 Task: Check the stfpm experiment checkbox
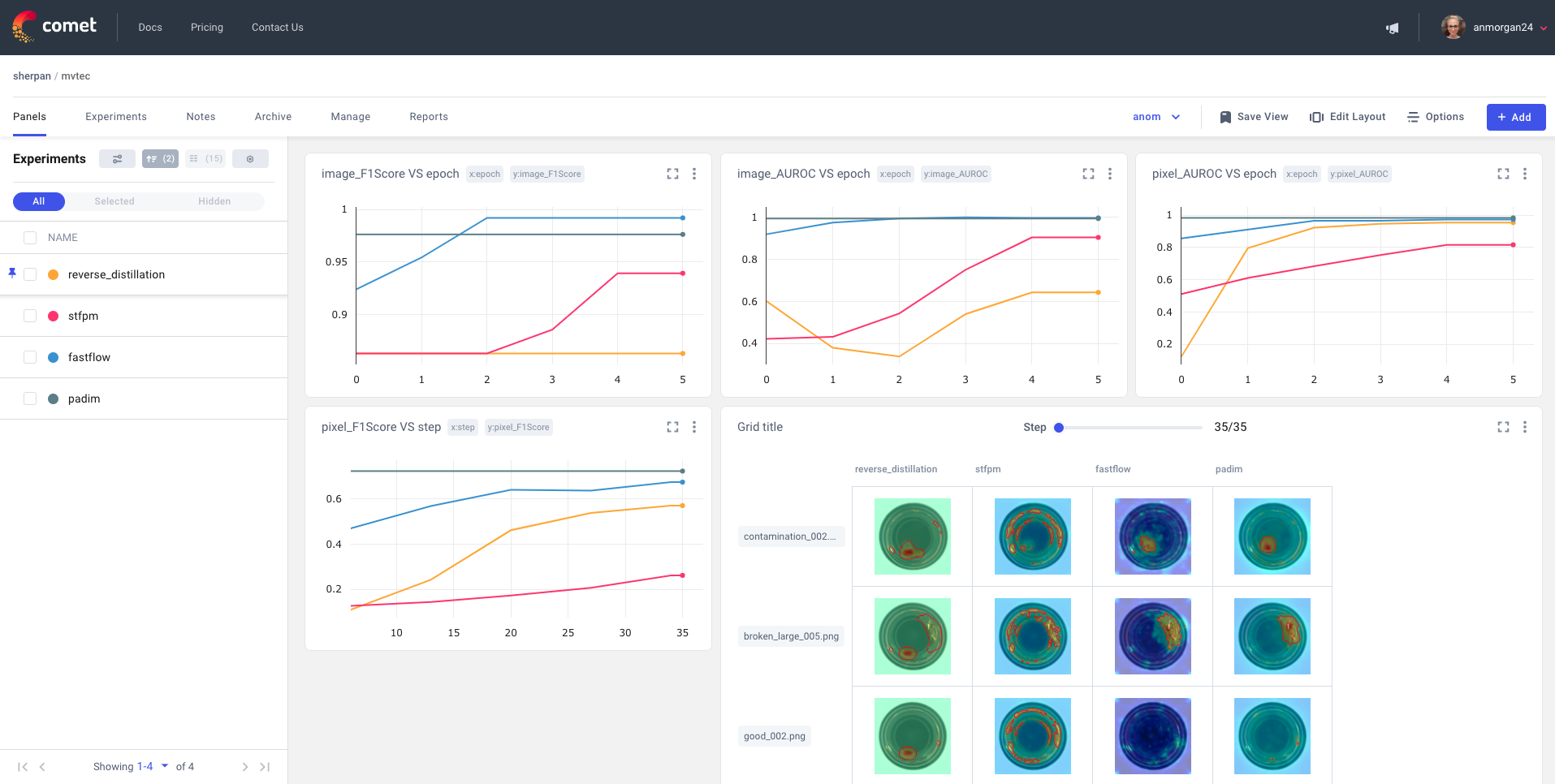coord(30,316)
